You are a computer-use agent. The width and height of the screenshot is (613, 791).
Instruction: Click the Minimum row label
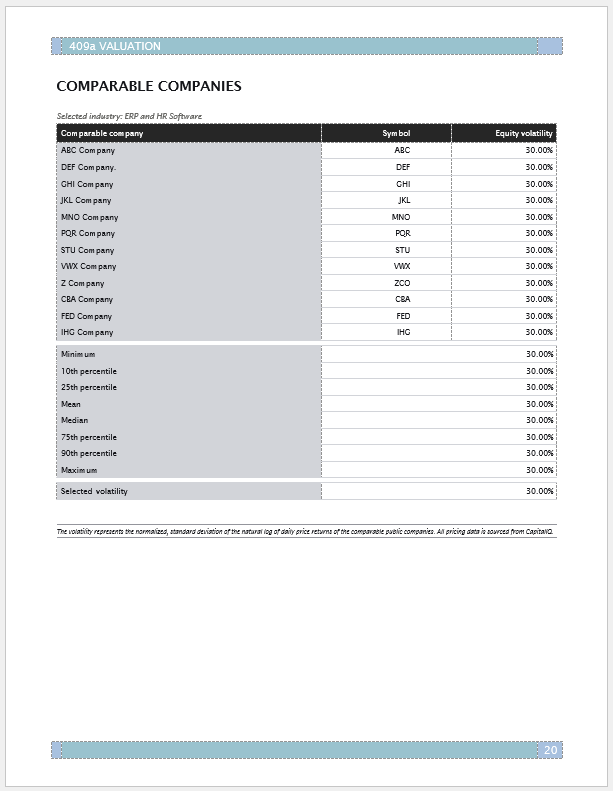point(78,354)
